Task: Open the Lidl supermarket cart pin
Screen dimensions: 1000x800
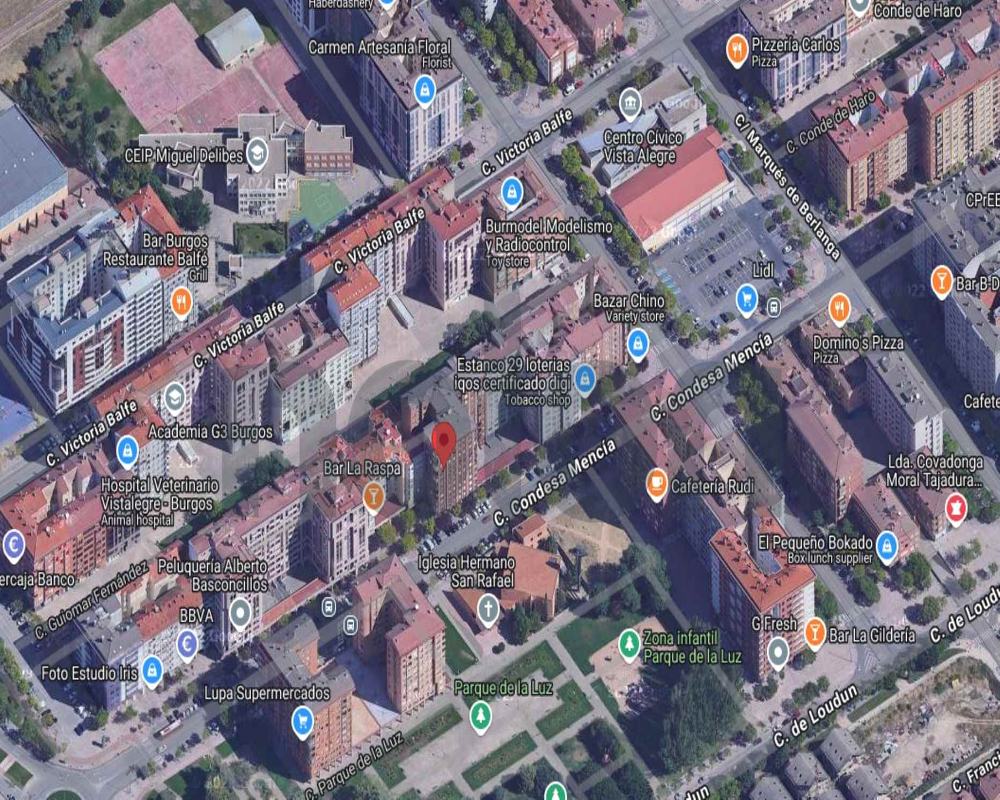Action: (x=746, y=299)
